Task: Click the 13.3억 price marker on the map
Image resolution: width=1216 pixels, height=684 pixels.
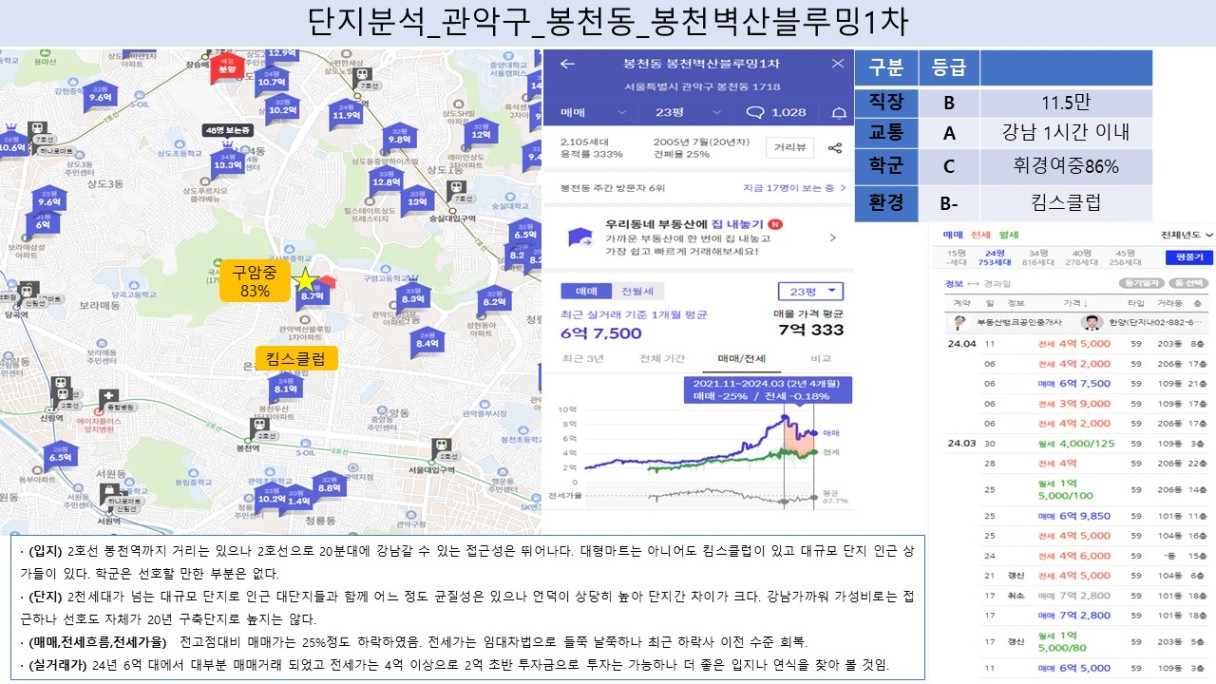Action: click(226, 164)
